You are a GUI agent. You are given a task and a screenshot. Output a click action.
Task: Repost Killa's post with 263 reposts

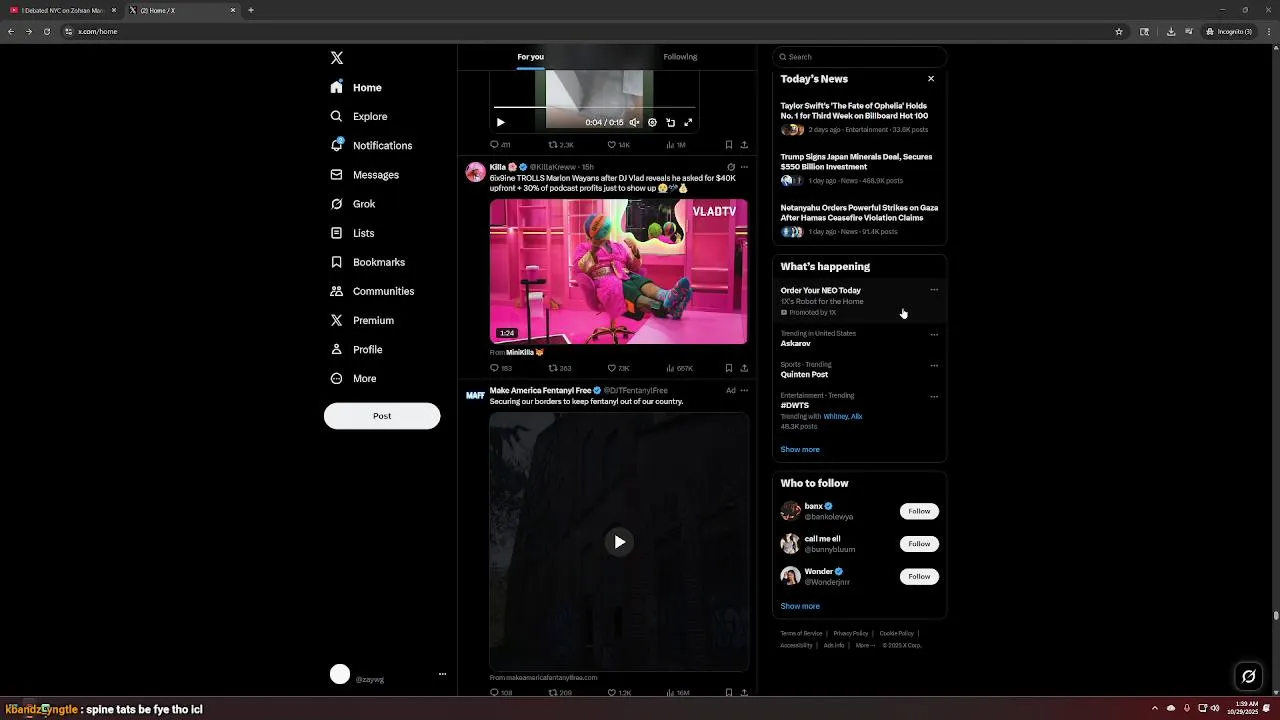point(560,368)
